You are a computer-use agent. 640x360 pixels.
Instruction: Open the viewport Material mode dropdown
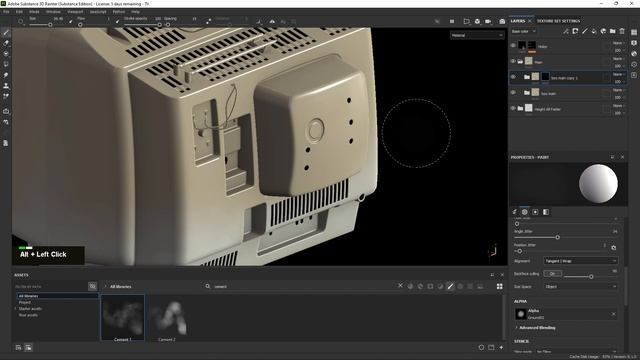477,36
